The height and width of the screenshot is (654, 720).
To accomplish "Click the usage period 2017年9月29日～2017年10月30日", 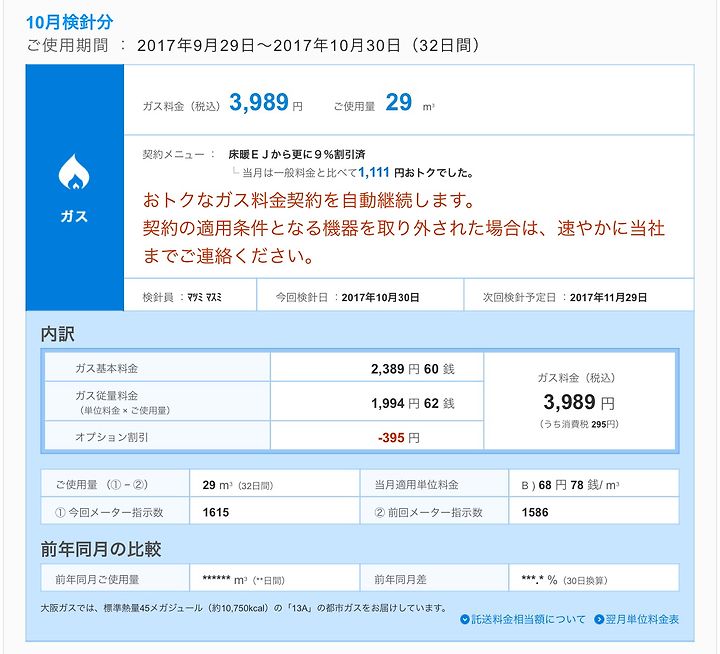I will pos(269,45).
